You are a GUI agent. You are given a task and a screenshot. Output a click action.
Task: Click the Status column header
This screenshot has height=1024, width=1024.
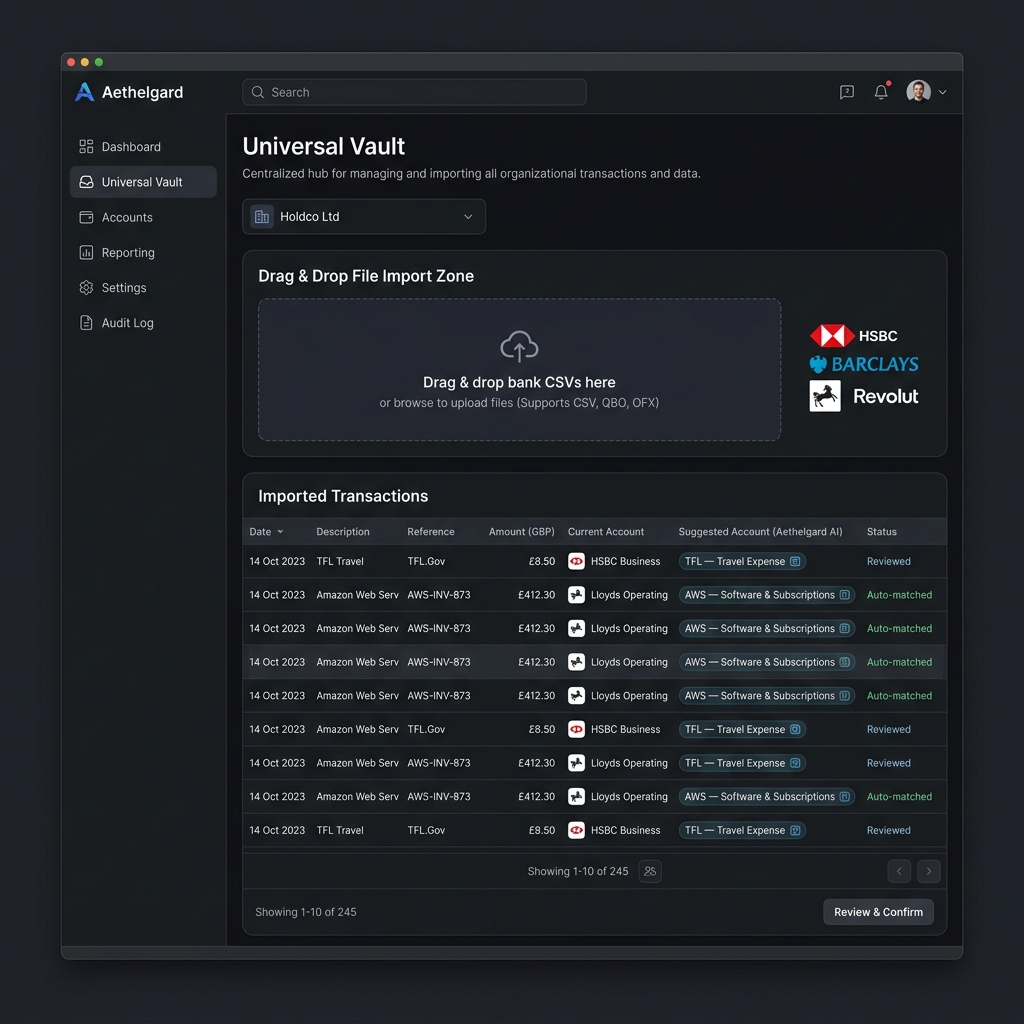point(881,532)
